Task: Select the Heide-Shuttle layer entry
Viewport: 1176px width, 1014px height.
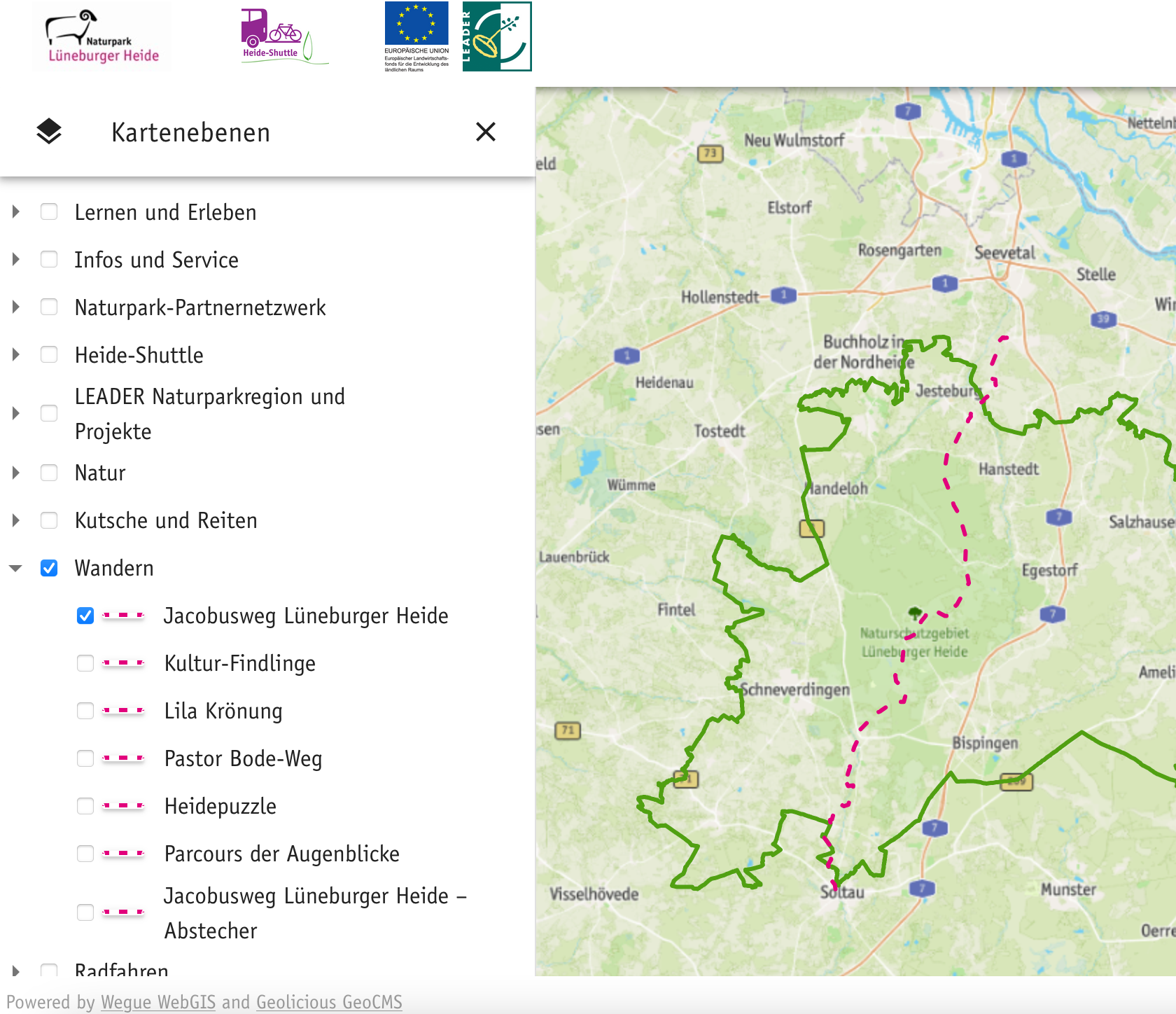Action: [139, 355]
